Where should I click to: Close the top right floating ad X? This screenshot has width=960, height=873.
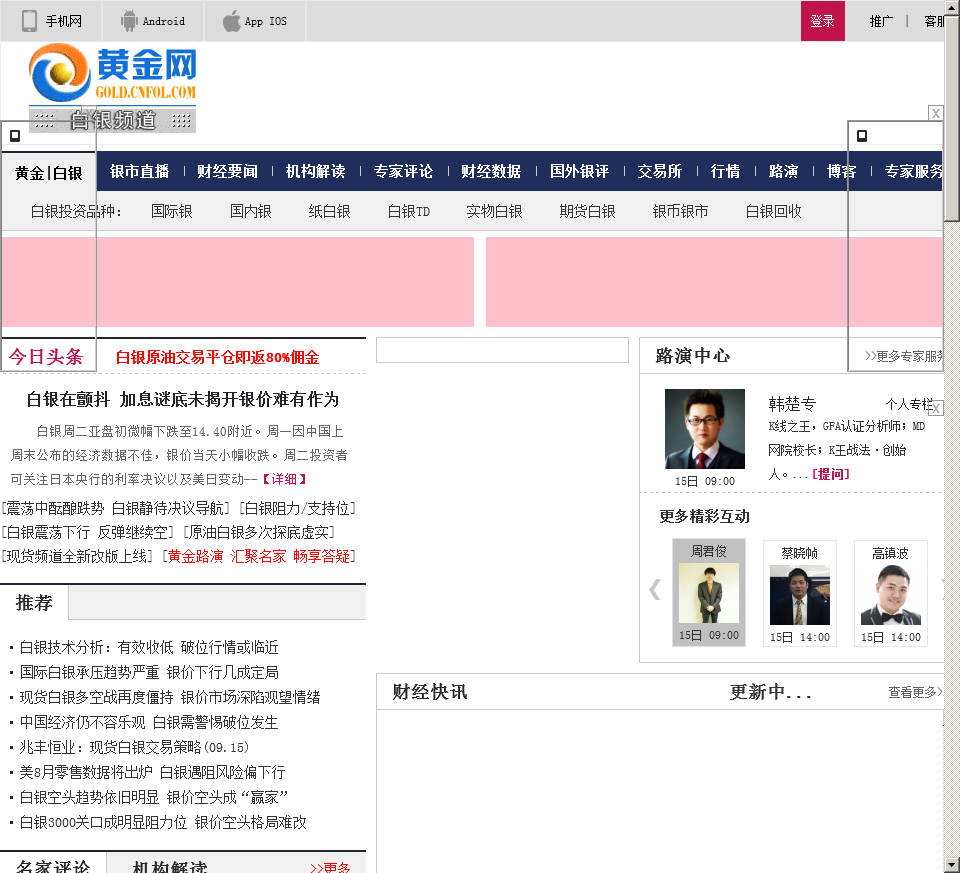click(x=935, y=113)
